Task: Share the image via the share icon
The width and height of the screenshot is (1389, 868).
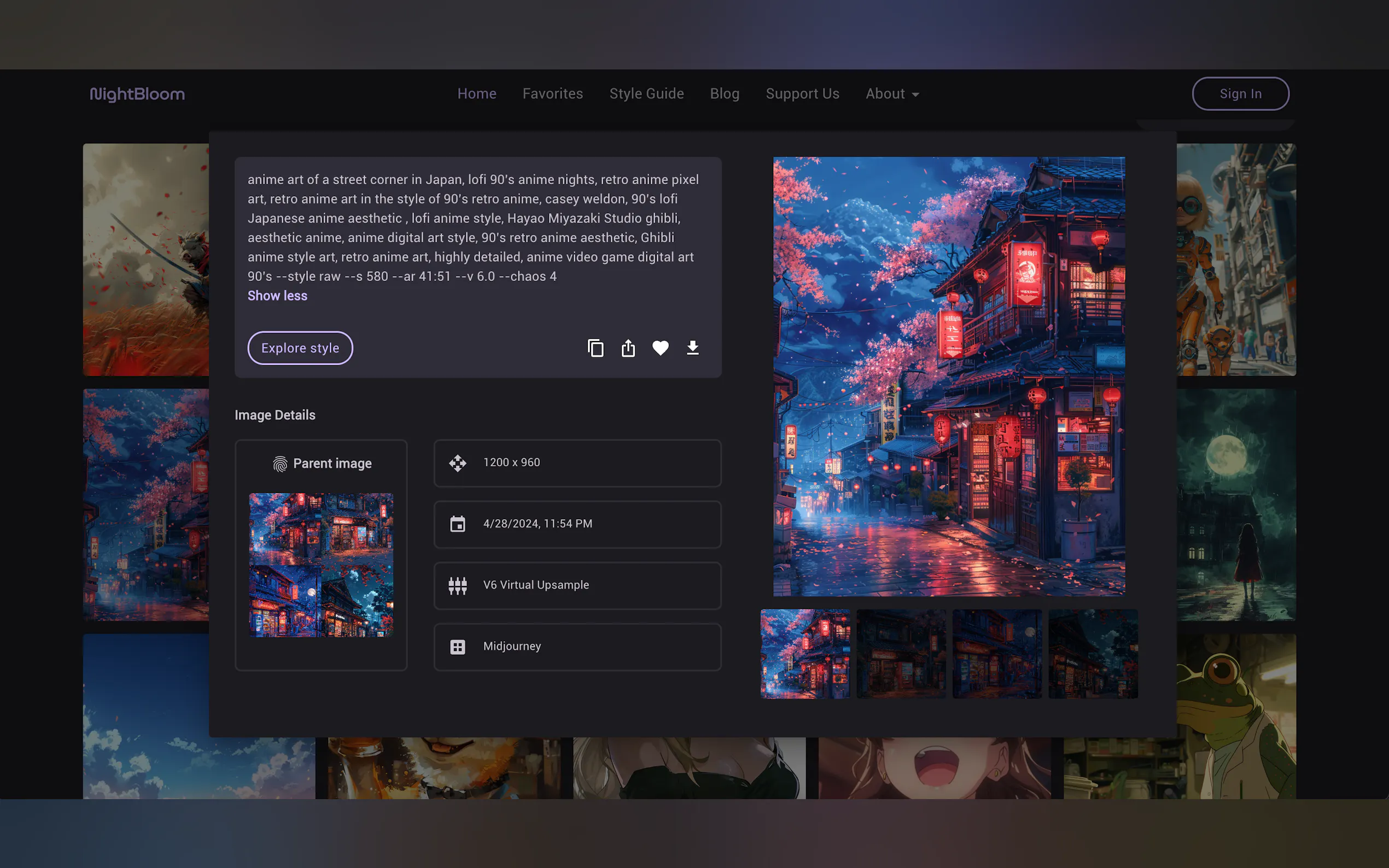Action: pos(628,348)
